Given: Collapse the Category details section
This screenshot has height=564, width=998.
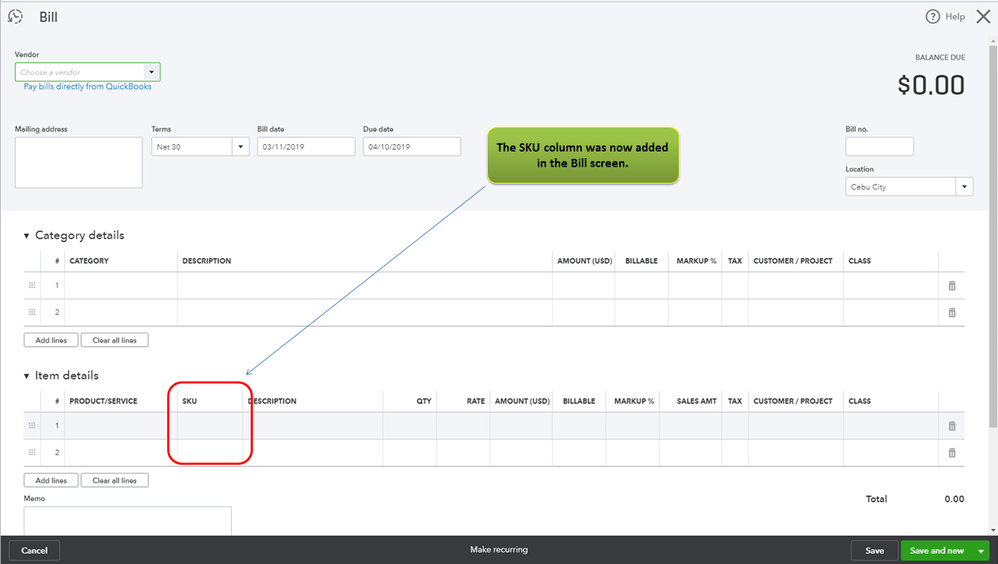Looking at the screenshot, I should [26, 236].
